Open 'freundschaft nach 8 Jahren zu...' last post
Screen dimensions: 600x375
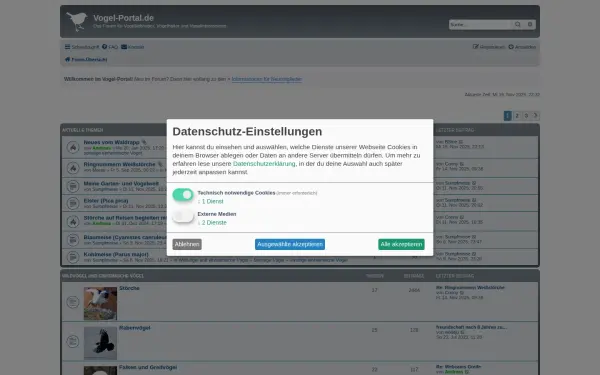pyautogui.click(x=471, y=327)
